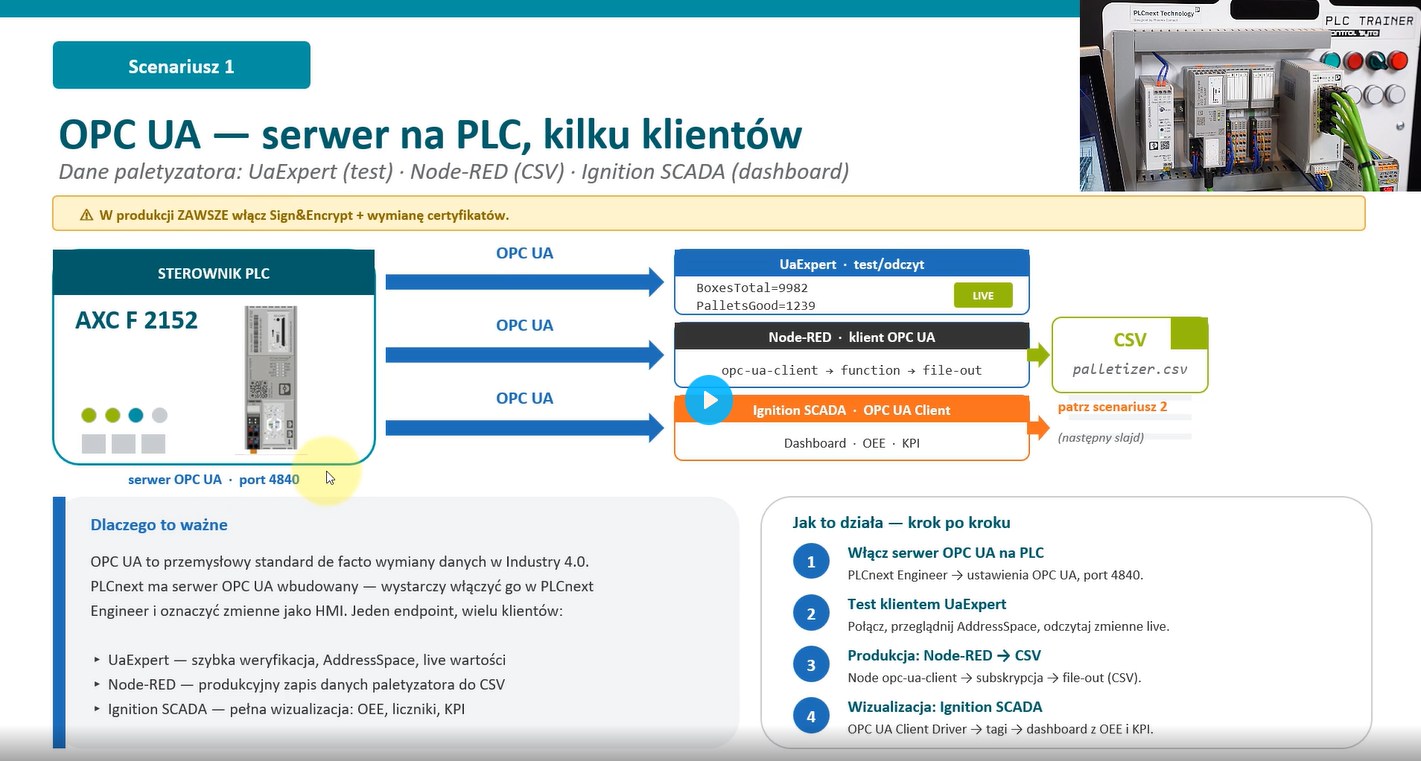This screenshot has width=1421, height=761.
Task: Click the 'opc-ua-client → function → file-out' text
Action: click(852, 370)
